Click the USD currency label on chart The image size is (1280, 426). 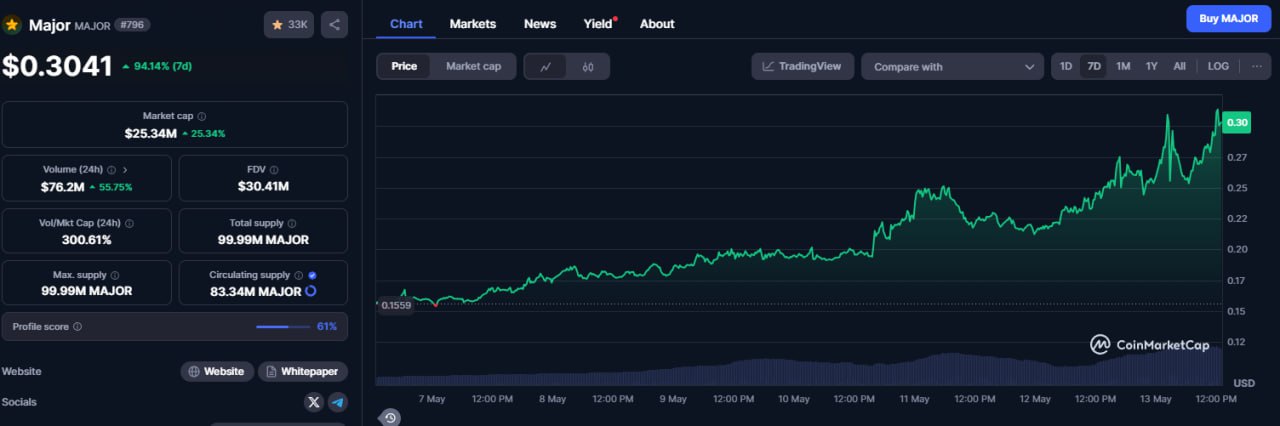click(1244, 383)
